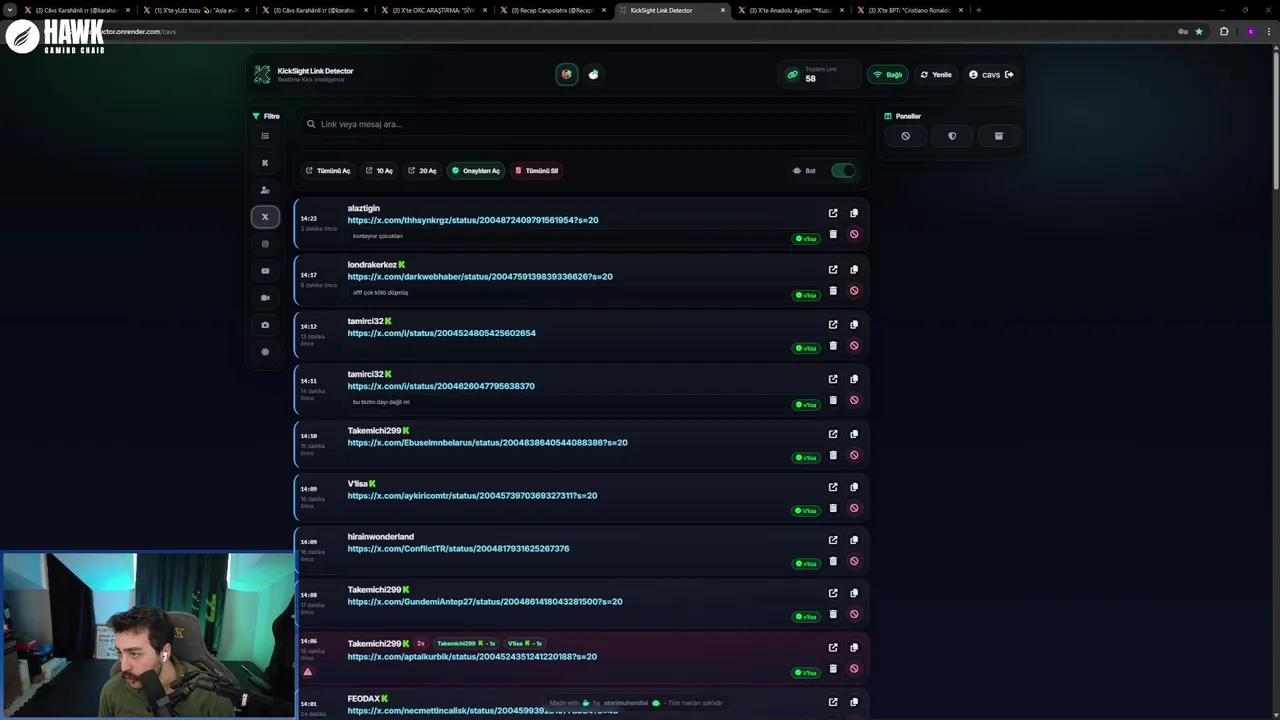1280x720 pixels.
Task: Select the X (Twitter) filter icon
Action: [x=265, y=217]
